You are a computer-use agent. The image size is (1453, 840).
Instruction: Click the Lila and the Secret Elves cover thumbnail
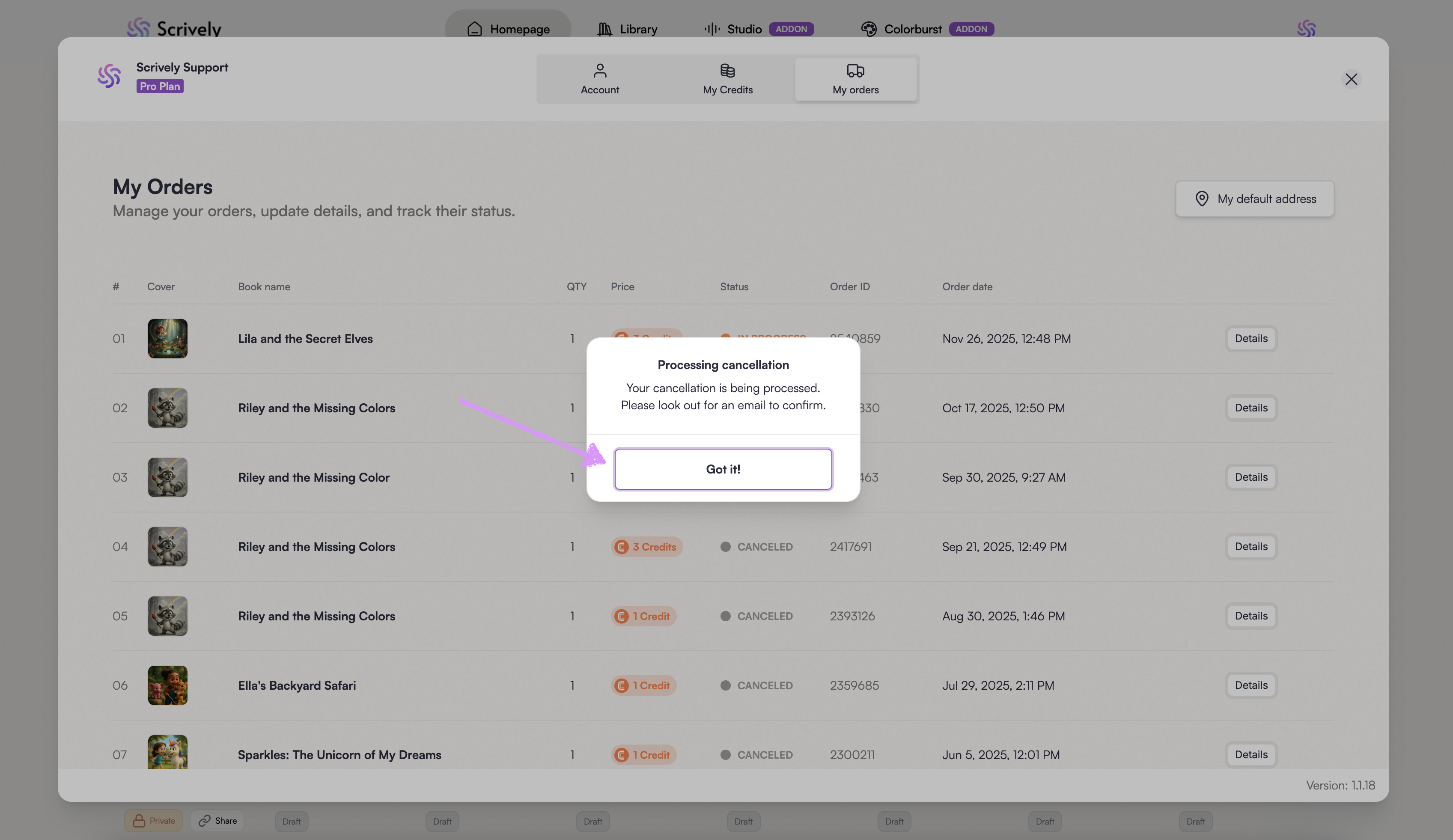168,338
